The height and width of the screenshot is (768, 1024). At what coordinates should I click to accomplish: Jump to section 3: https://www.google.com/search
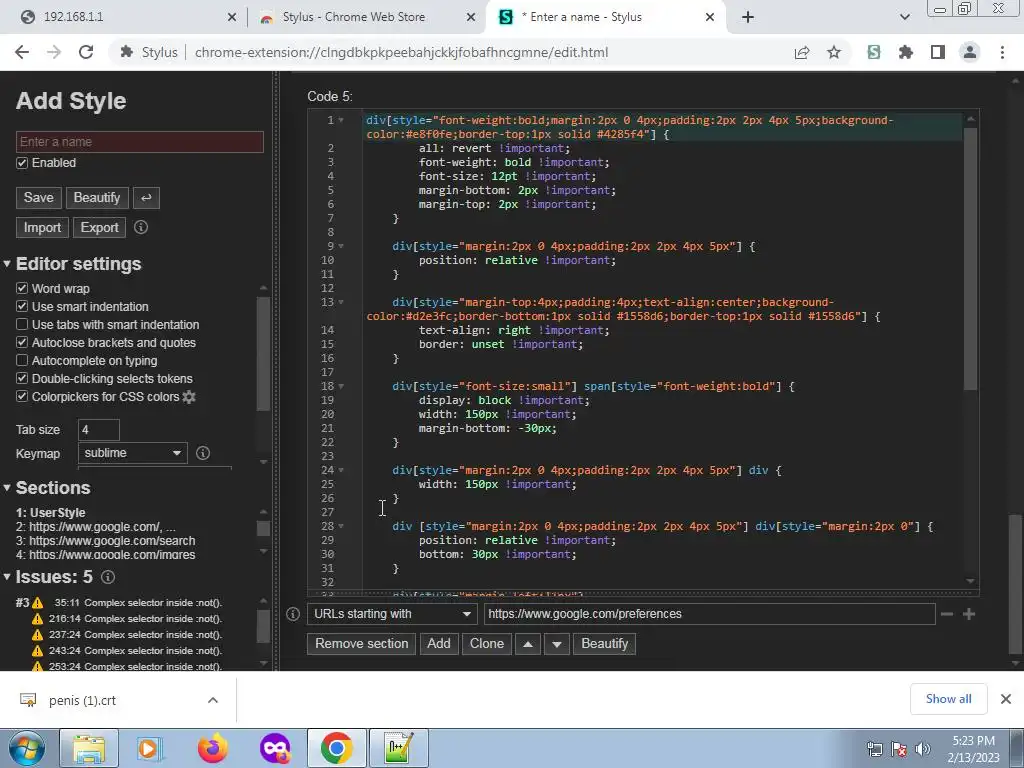(106, 541)
